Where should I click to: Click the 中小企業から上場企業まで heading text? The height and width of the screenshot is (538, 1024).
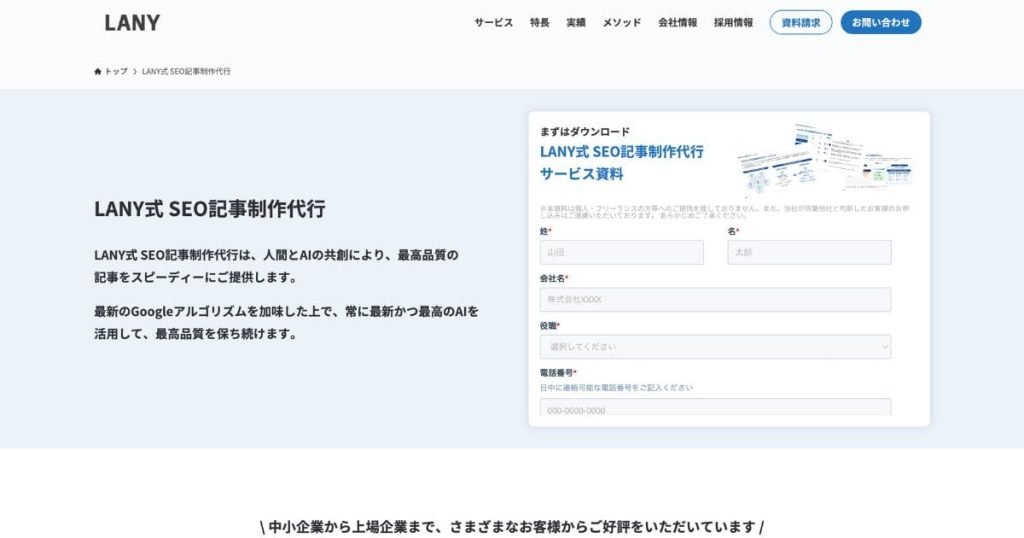pyautogui.click(x=512, y=526)
